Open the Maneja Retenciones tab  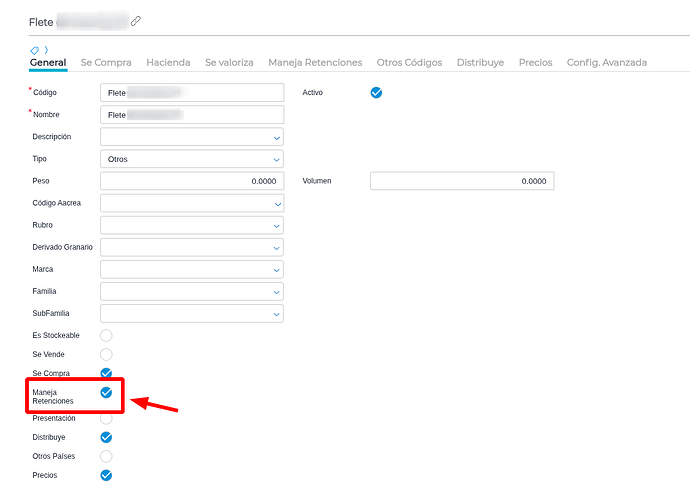pyautogui.click(x=315, y=62)
